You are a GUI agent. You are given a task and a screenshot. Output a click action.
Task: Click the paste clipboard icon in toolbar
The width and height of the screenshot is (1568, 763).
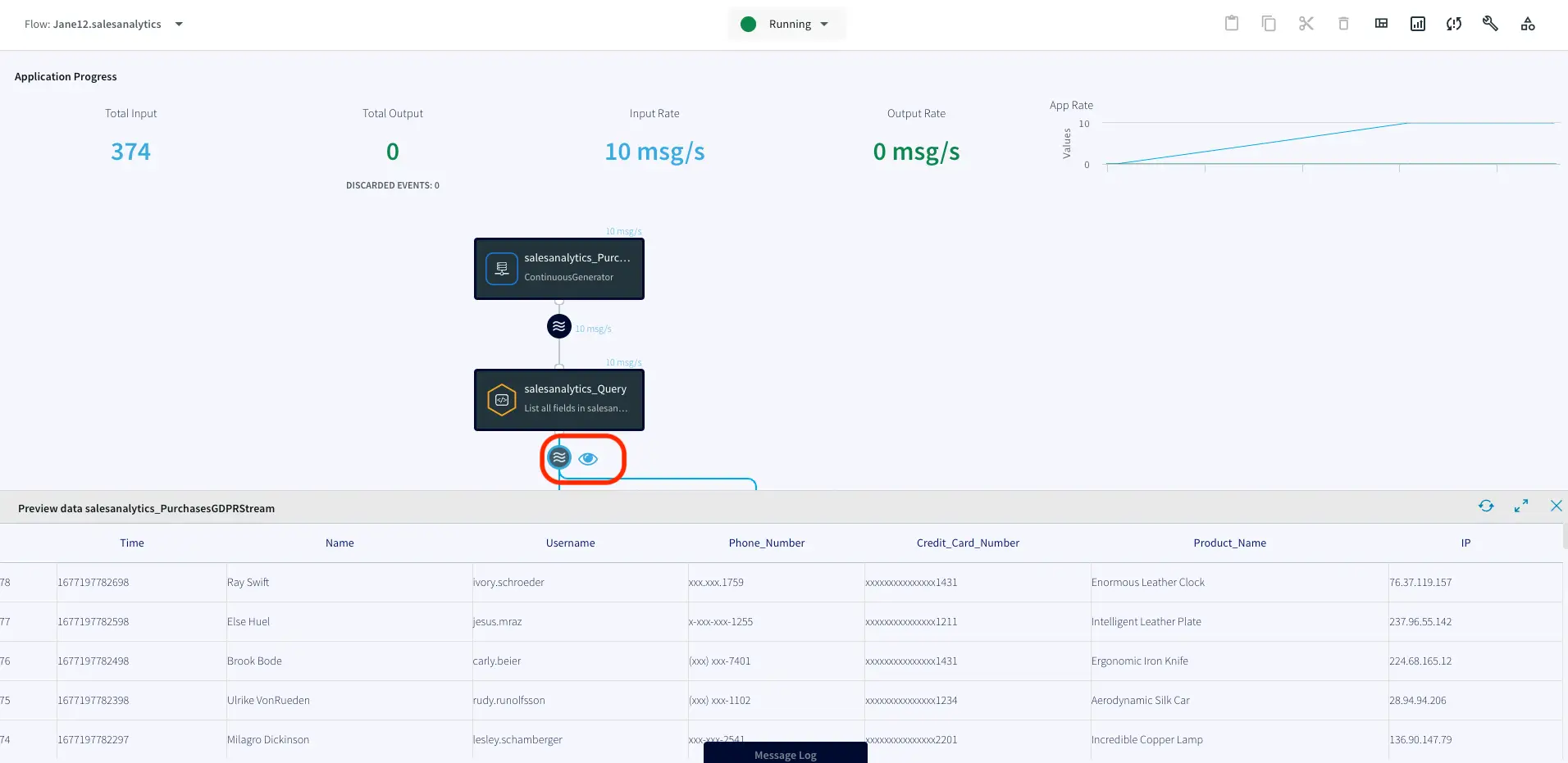1231,24
